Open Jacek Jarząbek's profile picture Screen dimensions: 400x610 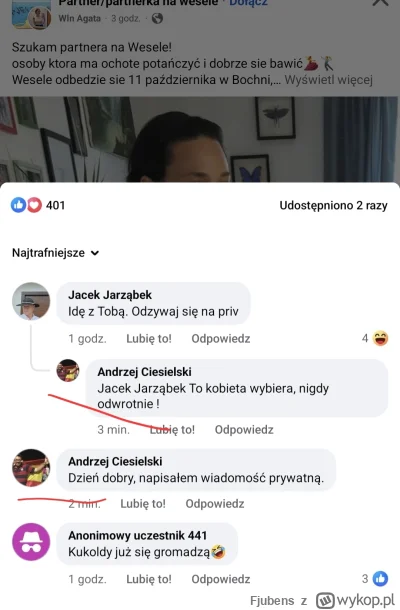(x=31, y=301)
